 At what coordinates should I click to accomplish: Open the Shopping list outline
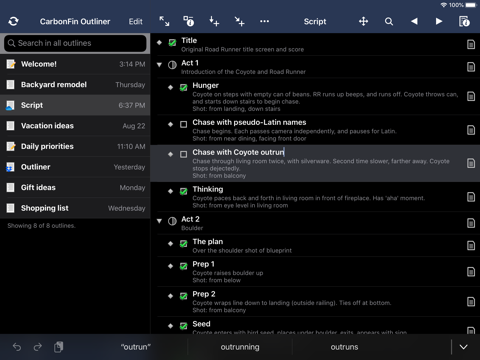point(75,208)
